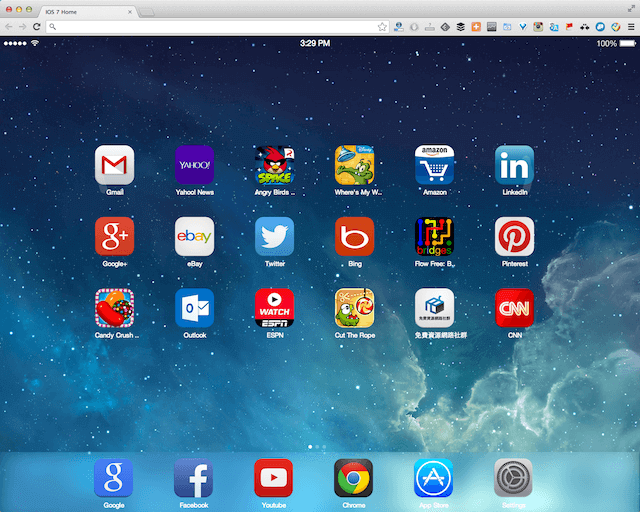Click the browser reload button
The width and height of the screenshot is (640, 512).
click(x=36, y=27)
